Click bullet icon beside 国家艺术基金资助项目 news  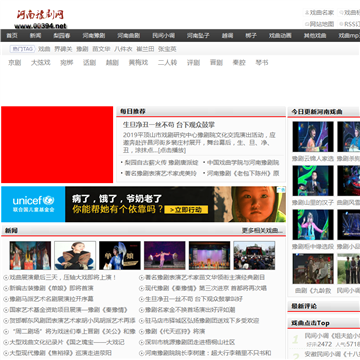[x=6, y=310]
